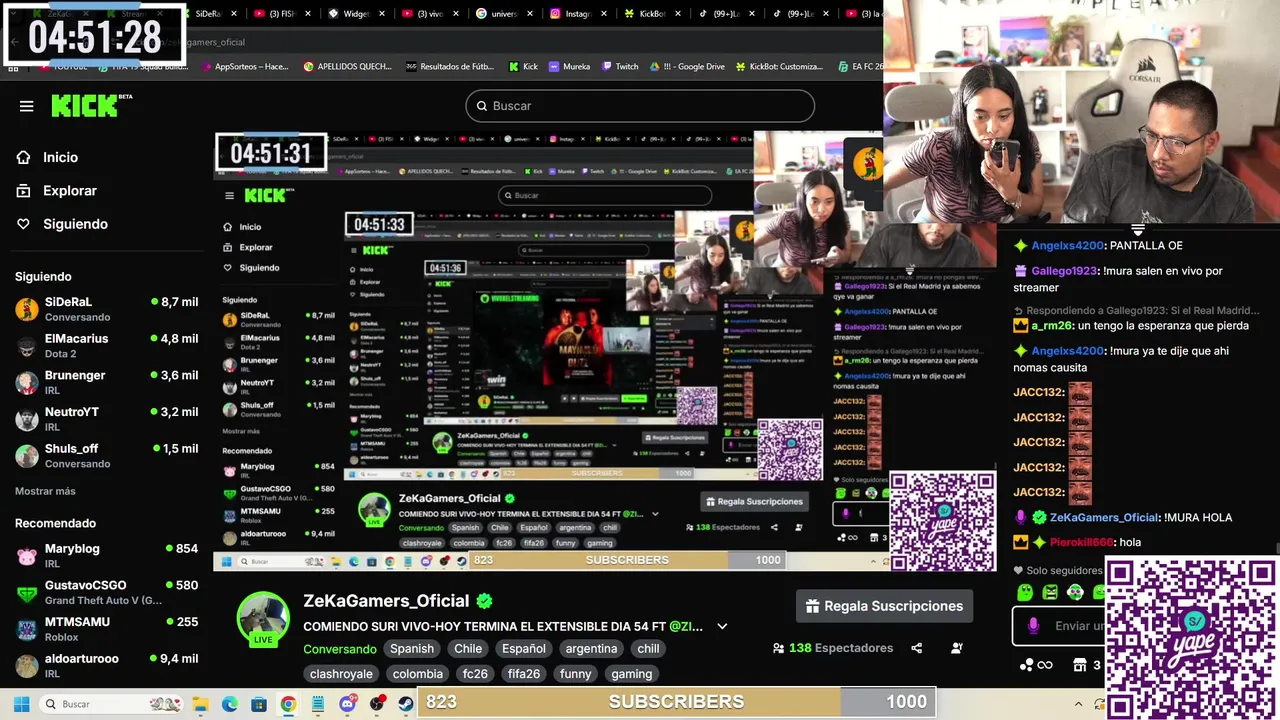Open NeutroYT channel avatar

[27, 419]
